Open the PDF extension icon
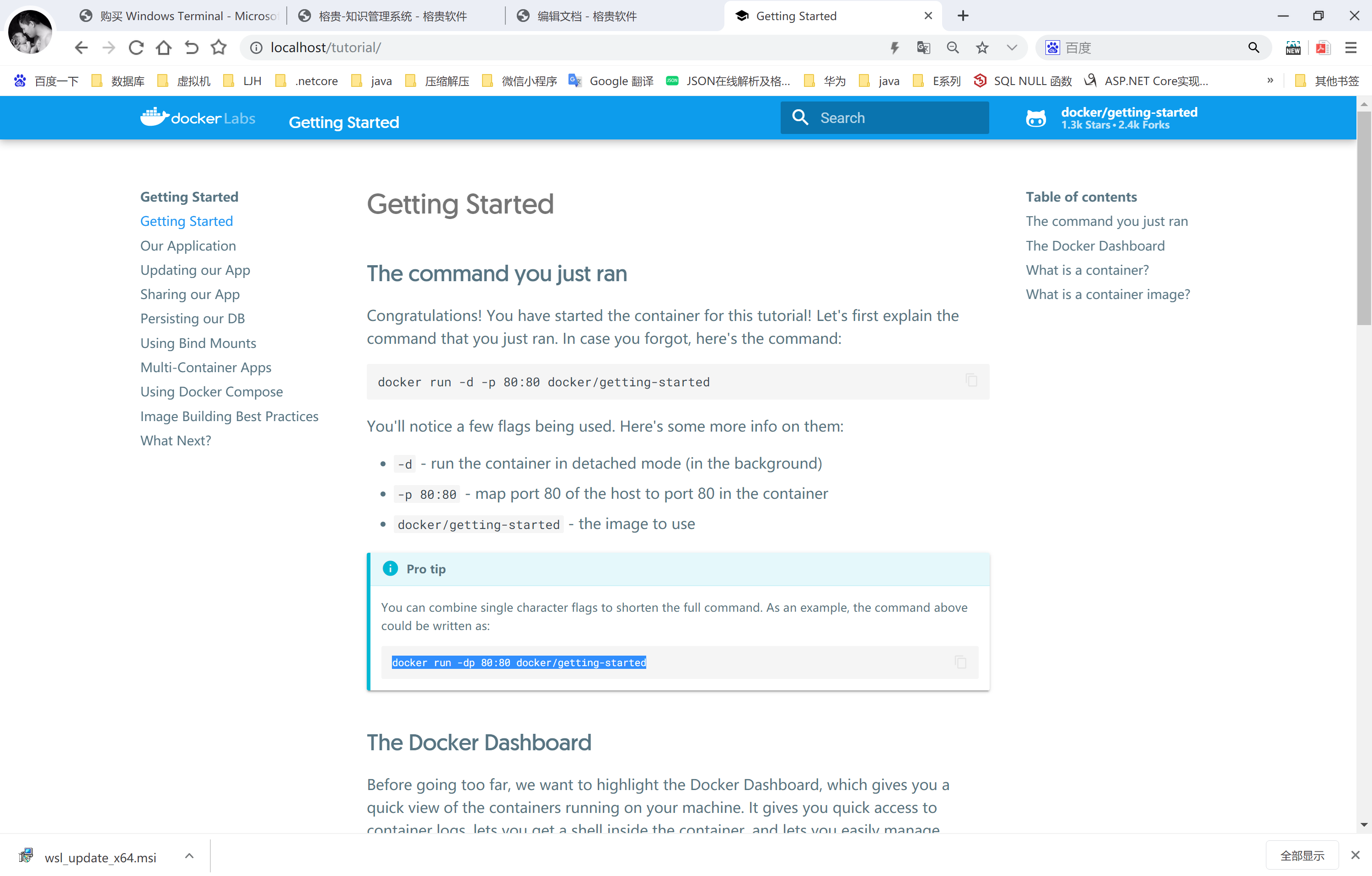Viewport: 1372px width, 876px height. (x=1323, y=48)
